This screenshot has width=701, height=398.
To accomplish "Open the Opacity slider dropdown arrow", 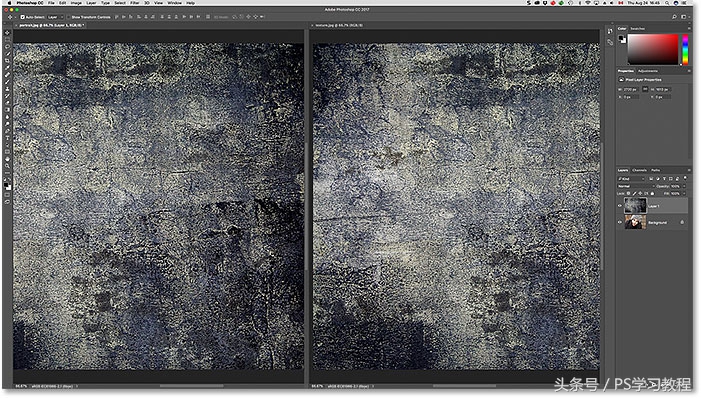I will tap(684, 186).
